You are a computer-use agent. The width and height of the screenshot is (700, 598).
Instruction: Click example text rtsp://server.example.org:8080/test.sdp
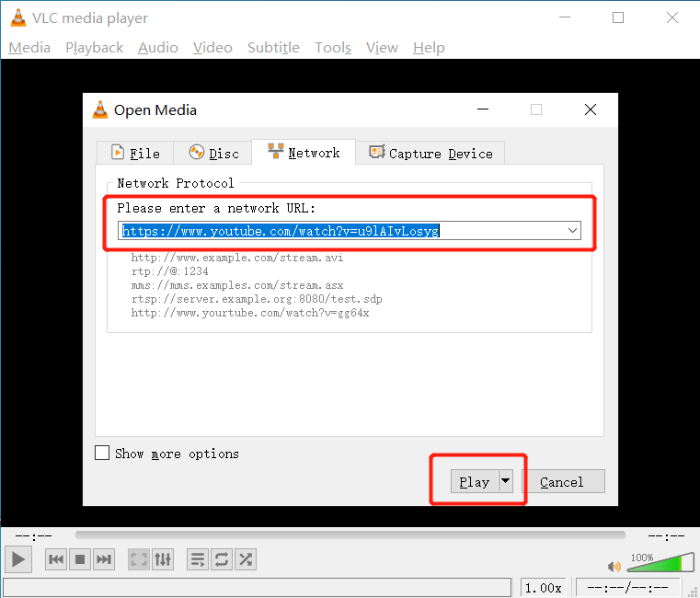(x=257, y=299)
